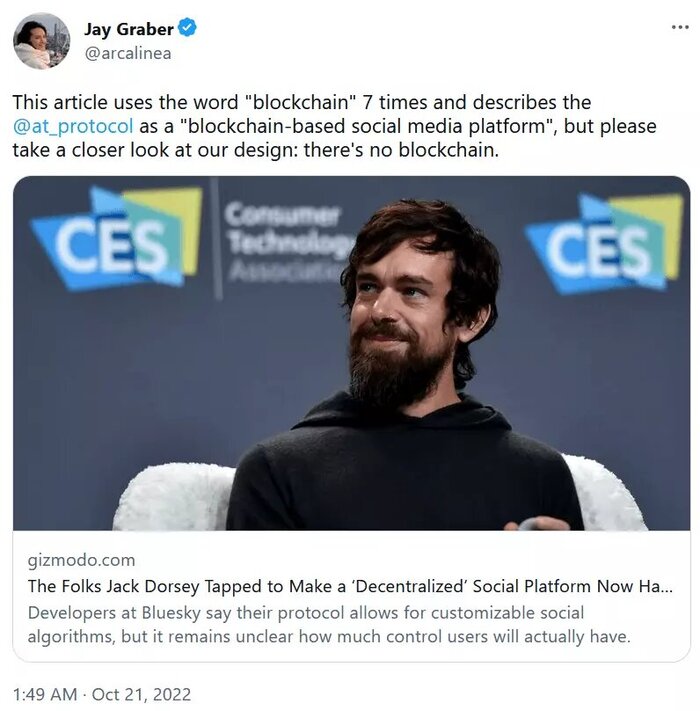Open the 1:49 AM timestamp permalink
Image resolution: width=700 pixels, height=711 pixels.
pyautogui.click(x=43, y=693)
